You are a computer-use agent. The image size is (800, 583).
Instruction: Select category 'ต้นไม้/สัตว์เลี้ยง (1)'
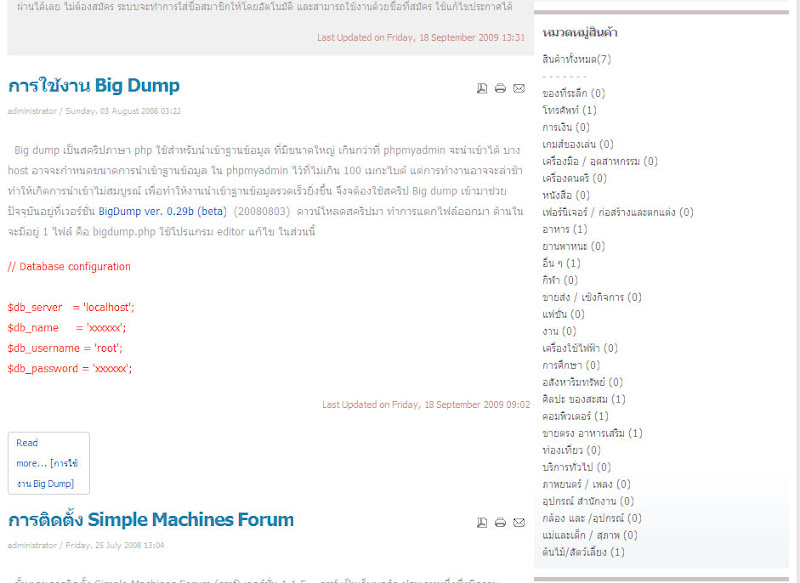coord(583,552)
